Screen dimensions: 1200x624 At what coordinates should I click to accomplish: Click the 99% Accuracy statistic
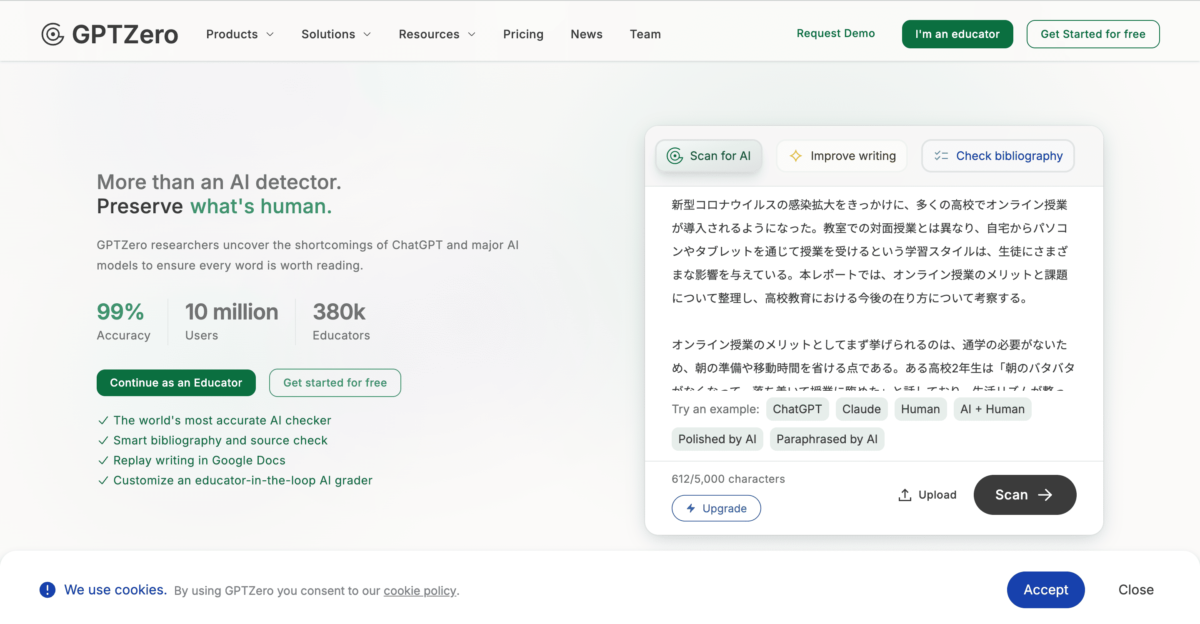click(x=123, y=322)
